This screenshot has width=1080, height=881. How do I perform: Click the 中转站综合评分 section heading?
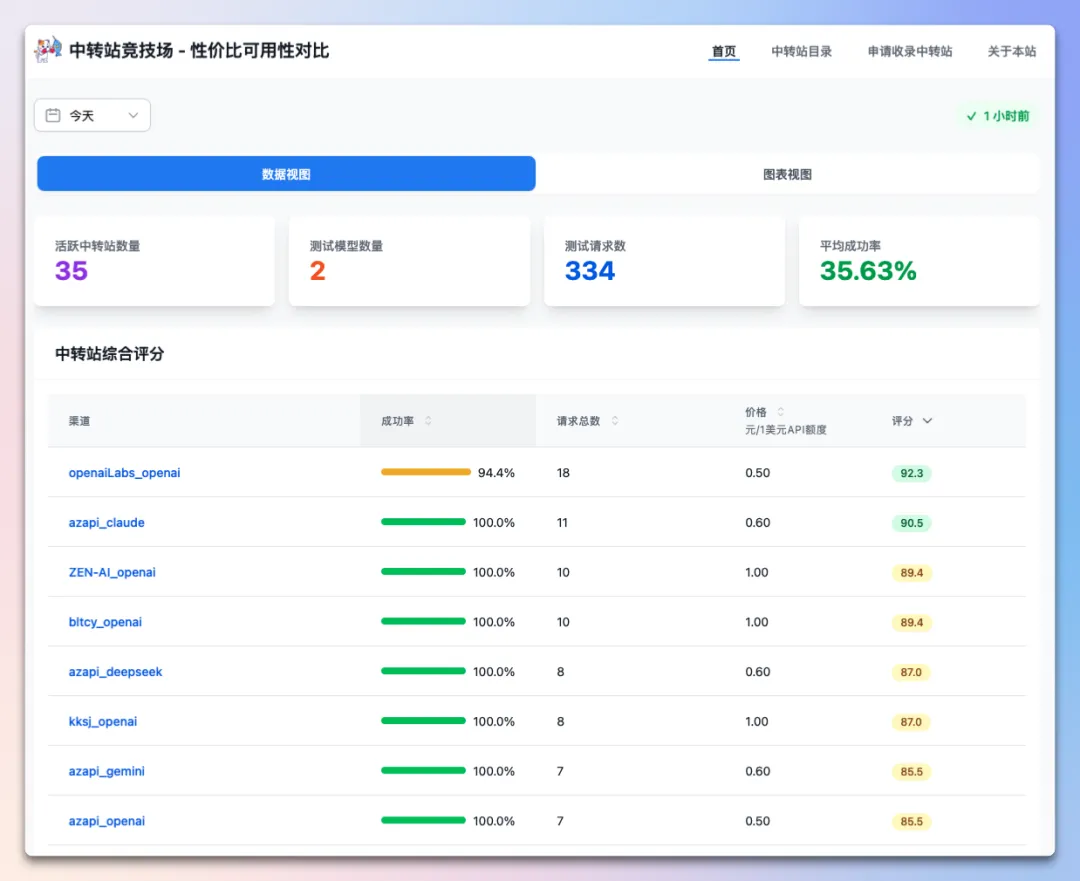[x=110, y=354]
